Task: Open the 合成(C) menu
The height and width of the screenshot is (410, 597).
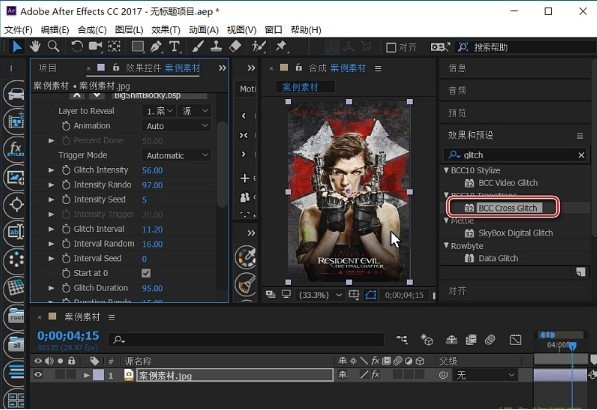Action: 92,30
